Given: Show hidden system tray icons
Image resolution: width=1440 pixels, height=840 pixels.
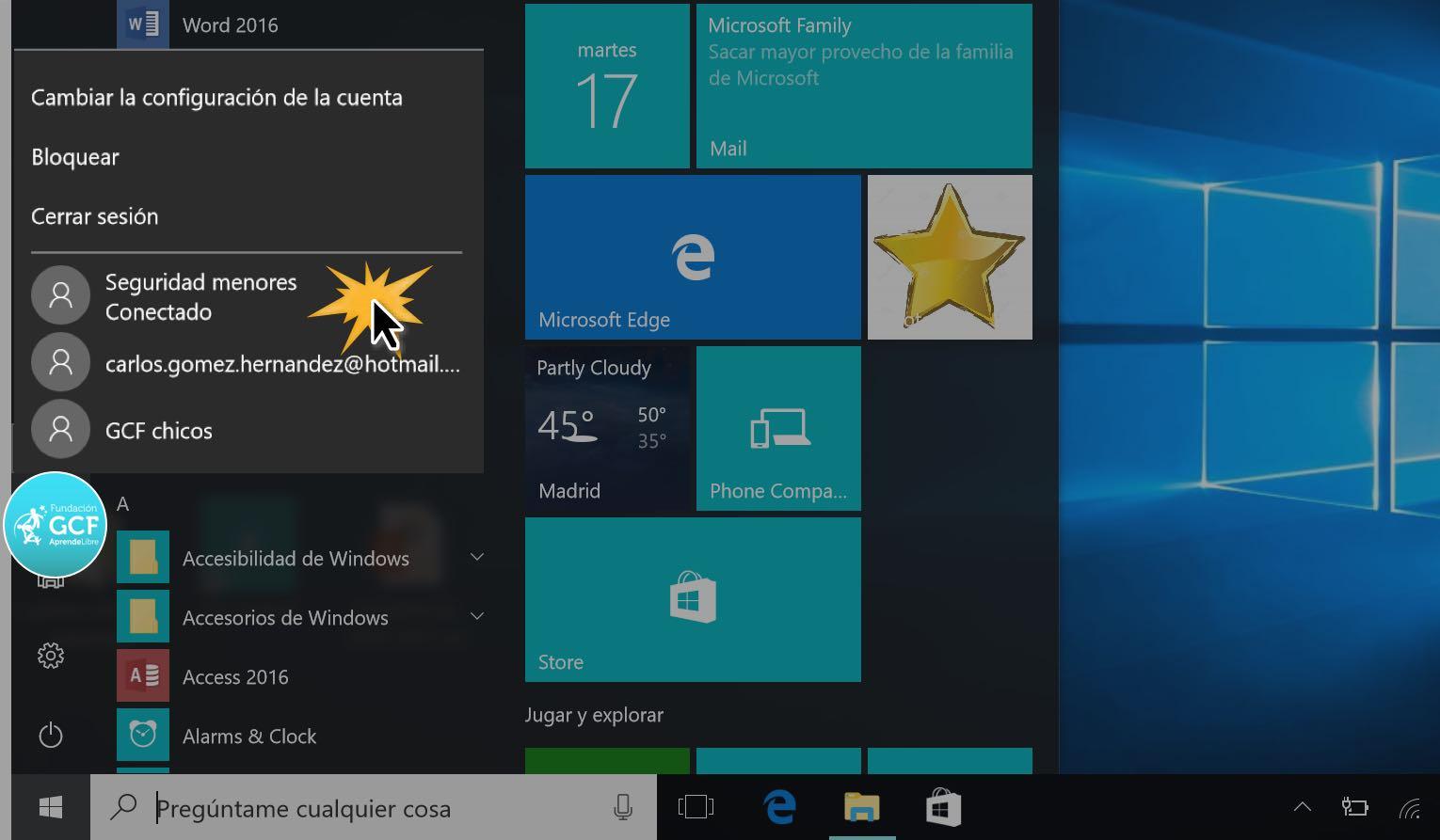Looking at the screenshot, I should point(1303,806).
